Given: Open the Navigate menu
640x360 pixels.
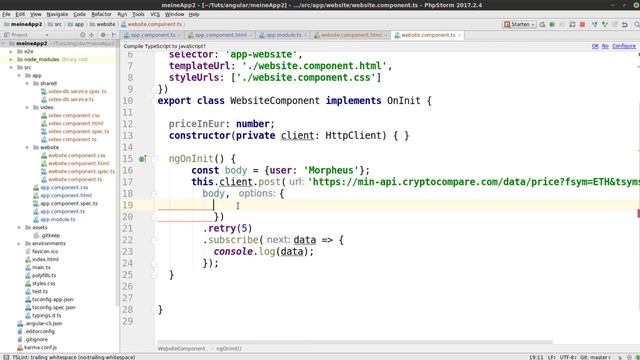Looking at the screenshot, I should [x=57, y=14].
